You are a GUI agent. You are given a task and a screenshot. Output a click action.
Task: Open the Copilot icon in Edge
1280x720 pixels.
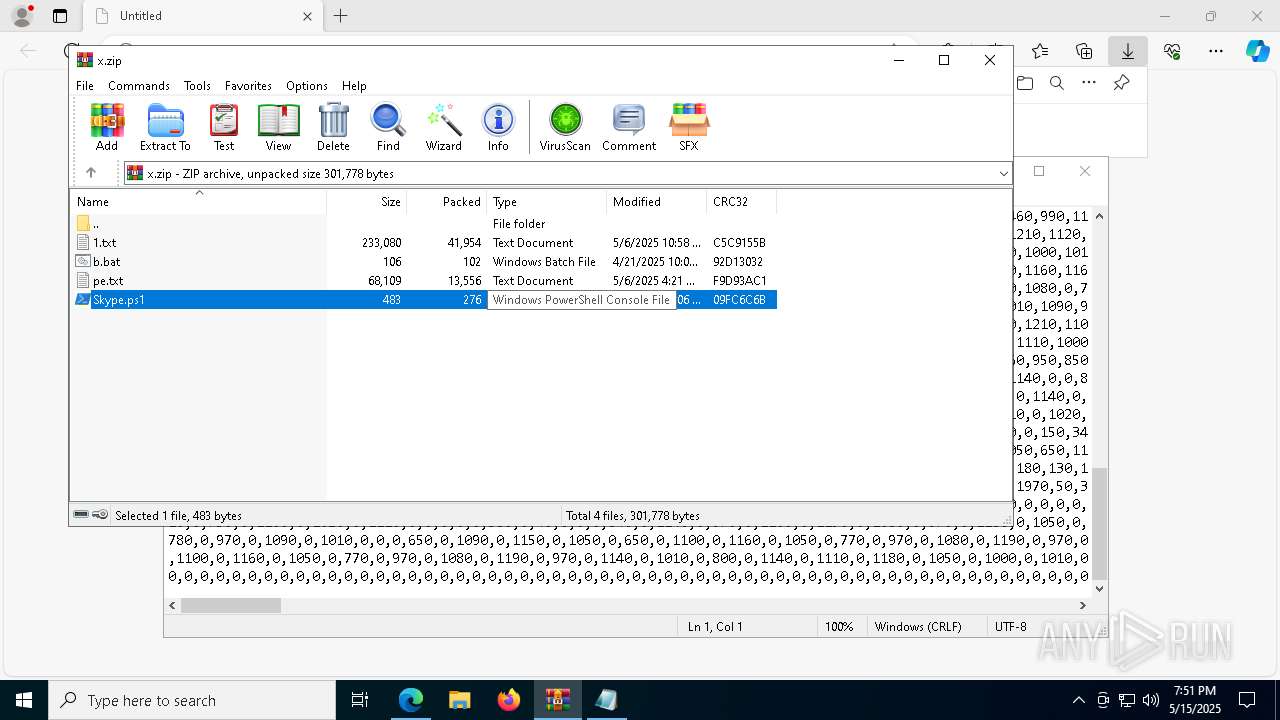click(1257, 51)
